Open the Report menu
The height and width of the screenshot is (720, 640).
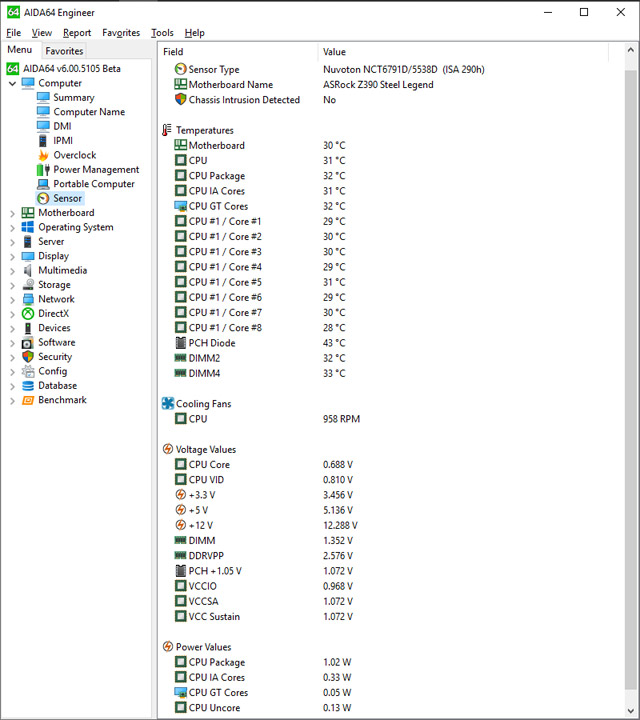[x=77, y=33]
